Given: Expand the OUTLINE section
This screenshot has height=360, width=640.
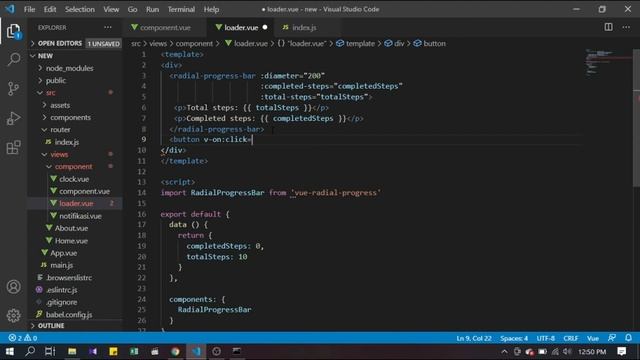Looking at the screenshot, I should [76, 326].
